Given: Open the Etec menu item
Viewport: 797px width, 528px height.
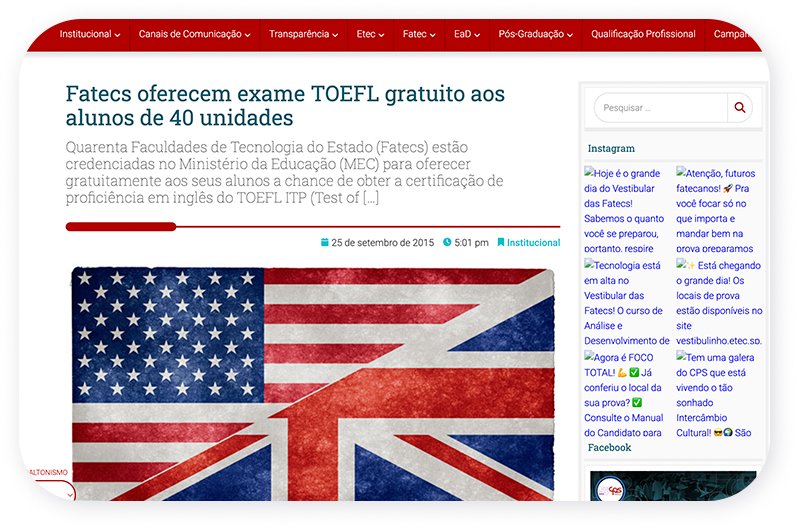Looking at the screenshot, I should [366, 34].
